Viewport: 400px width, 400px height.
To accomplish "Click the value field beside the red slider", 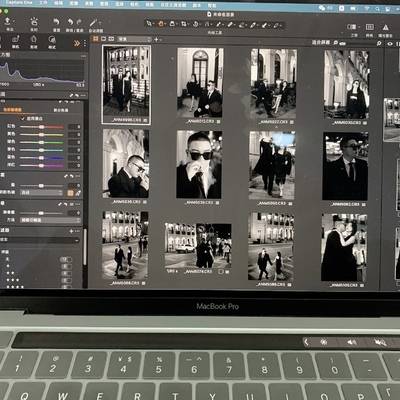I will [74, 127].
